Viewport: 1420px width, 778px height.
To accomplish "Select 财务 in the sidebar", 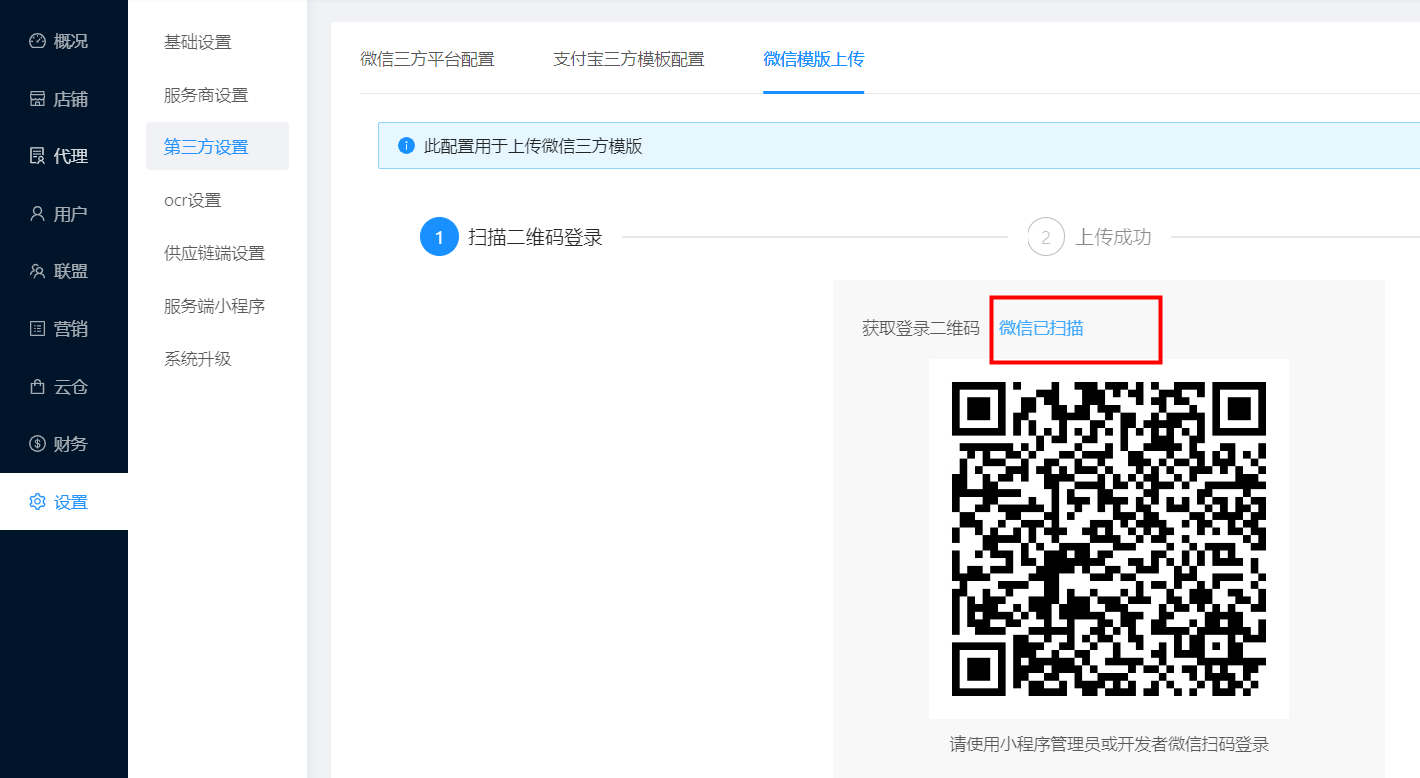I will pyautogui.click(x=64, y=444).
